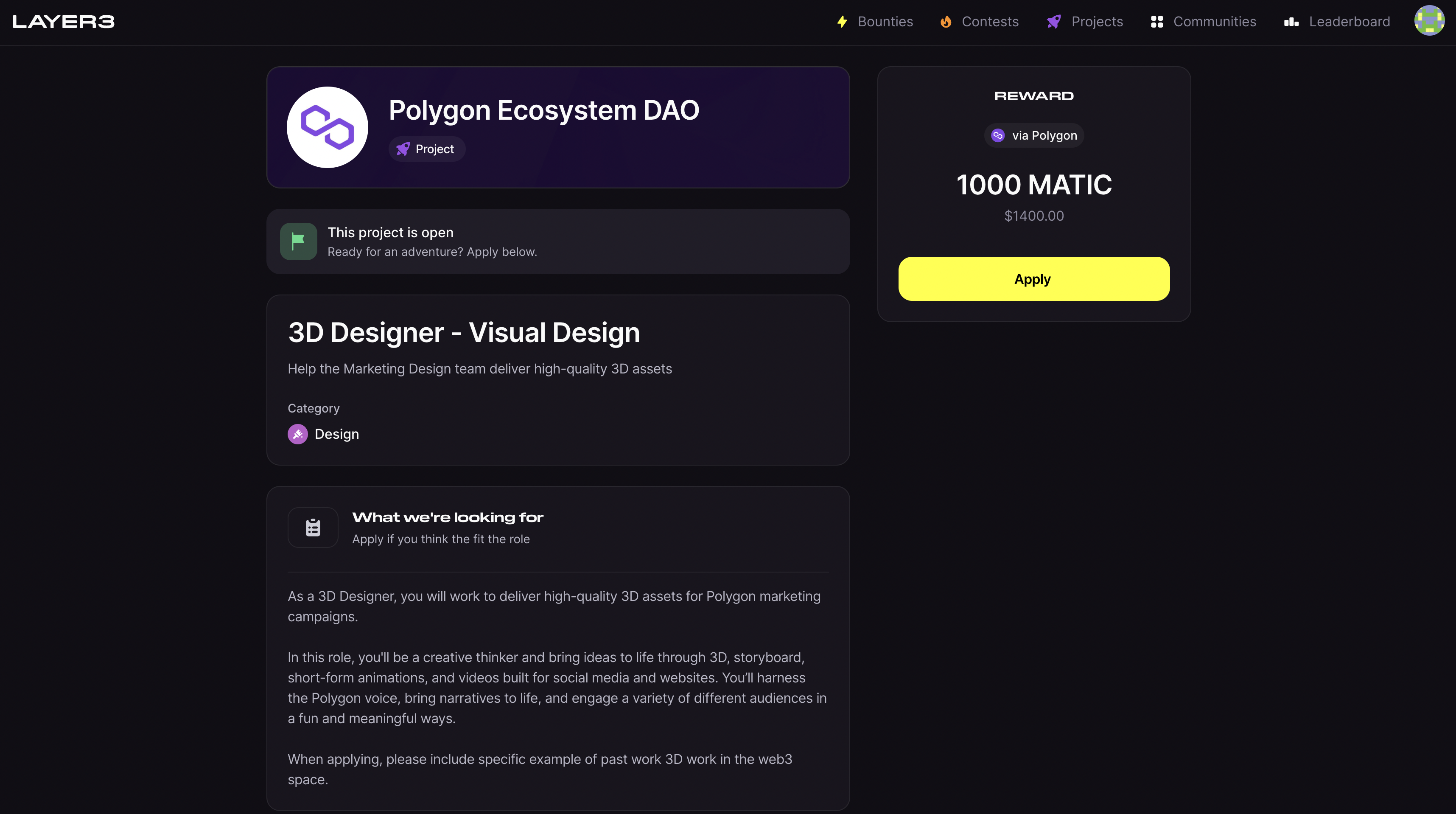Image resolution: width=1456 pixels, height=814 pixels.
Task: Click the paragraph starting 'When applying'
Action: pyautogui.click(x=540, y=769)
